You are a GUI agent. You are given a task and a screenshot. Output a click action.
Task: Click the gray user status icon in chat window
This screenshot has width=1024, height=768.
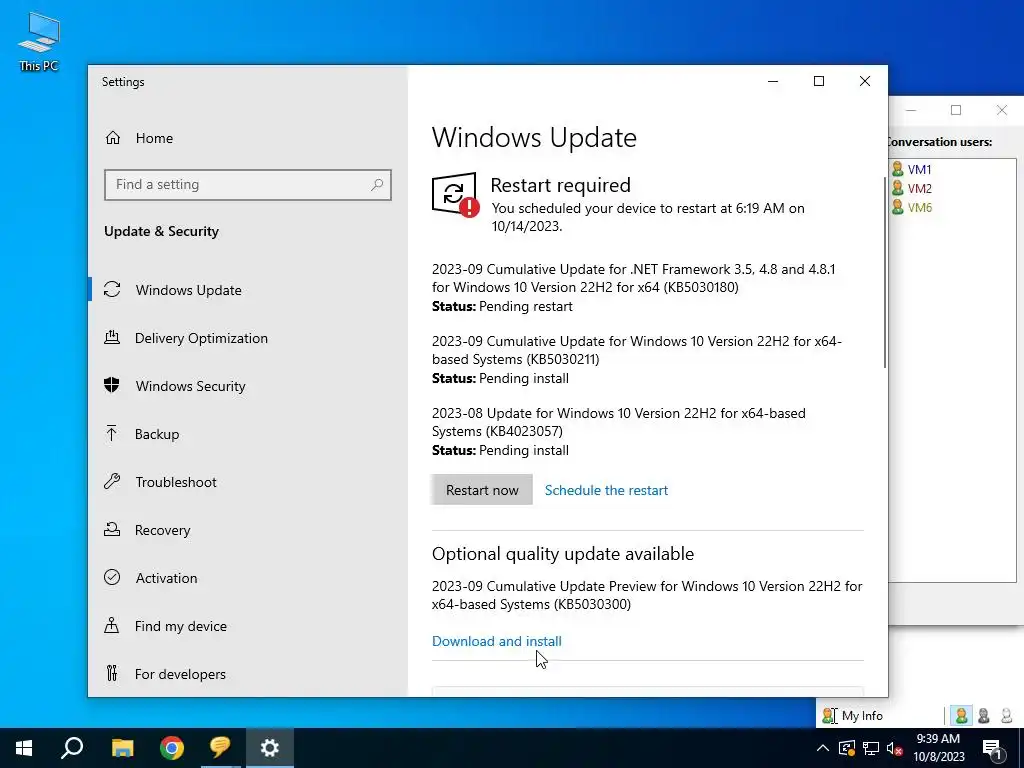pos(984,716)
